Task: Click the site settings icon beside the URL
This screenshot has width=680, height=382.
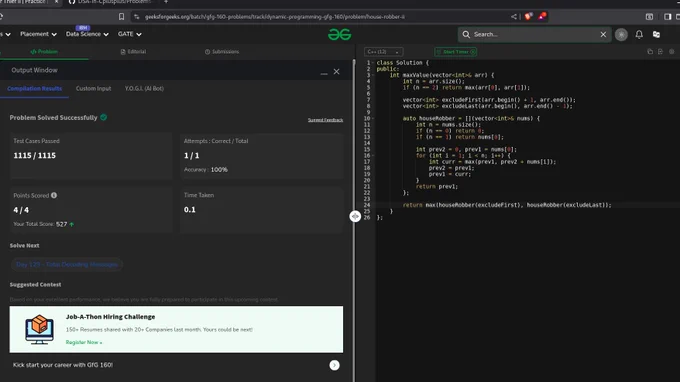Action: click(137, 16)
